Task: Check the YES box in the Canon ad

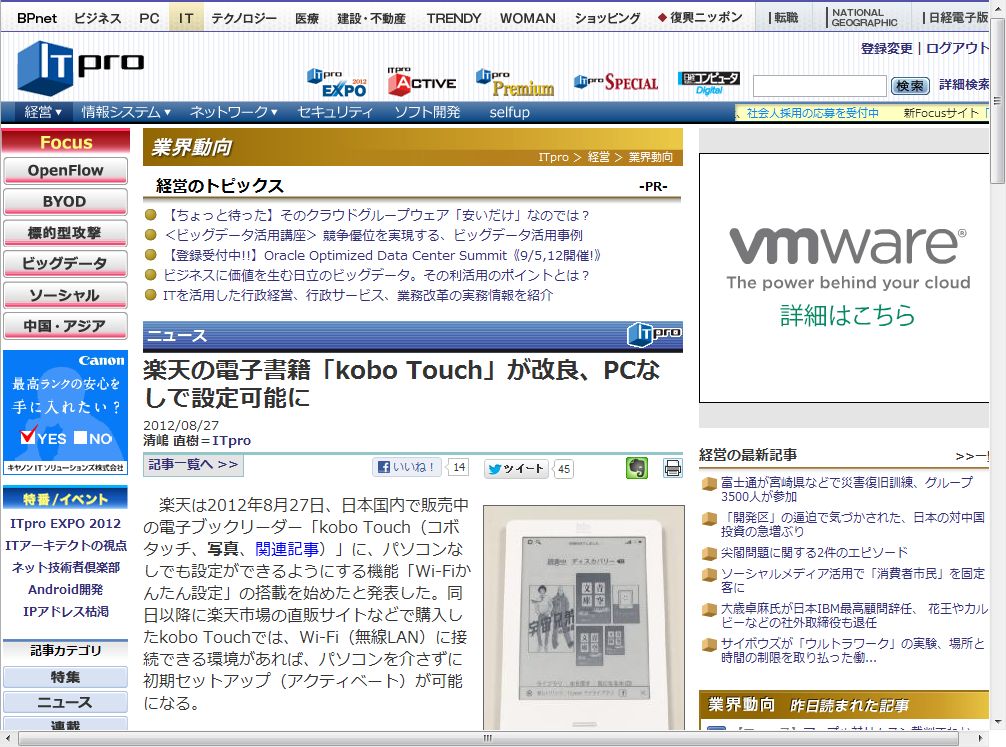Action: tap(28, 437)
